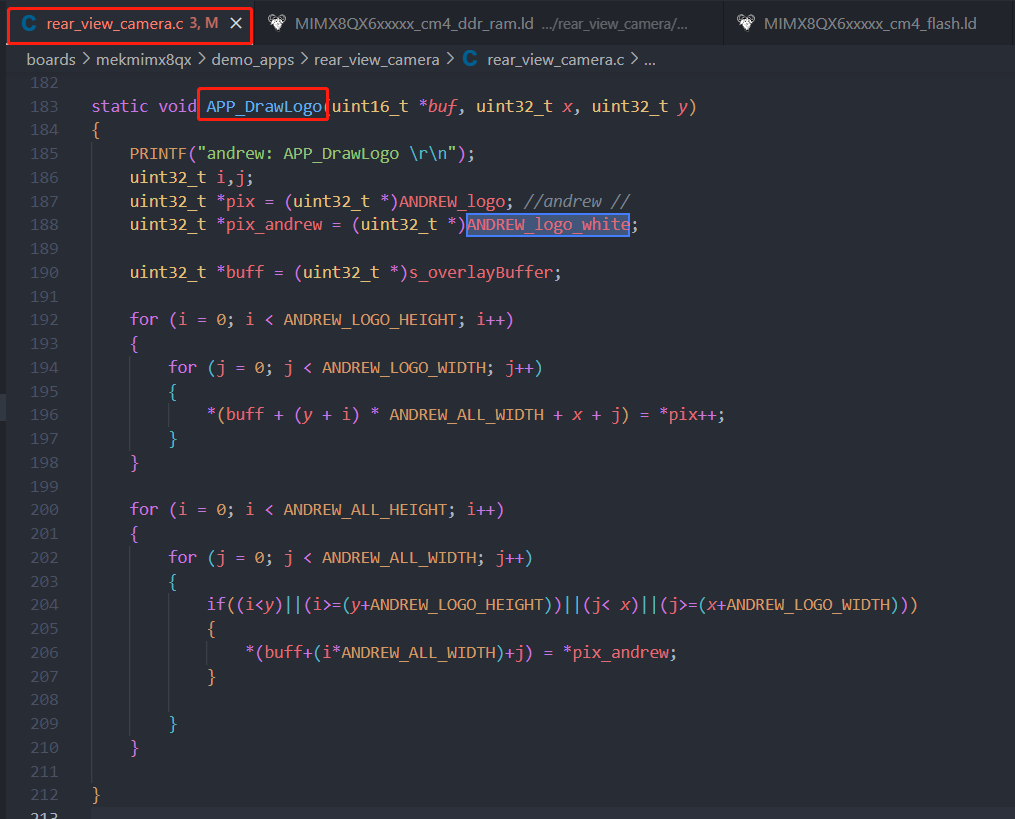Click s_overlayBuffer on line 190
1015x819 pixels.
tap(481, 273)
